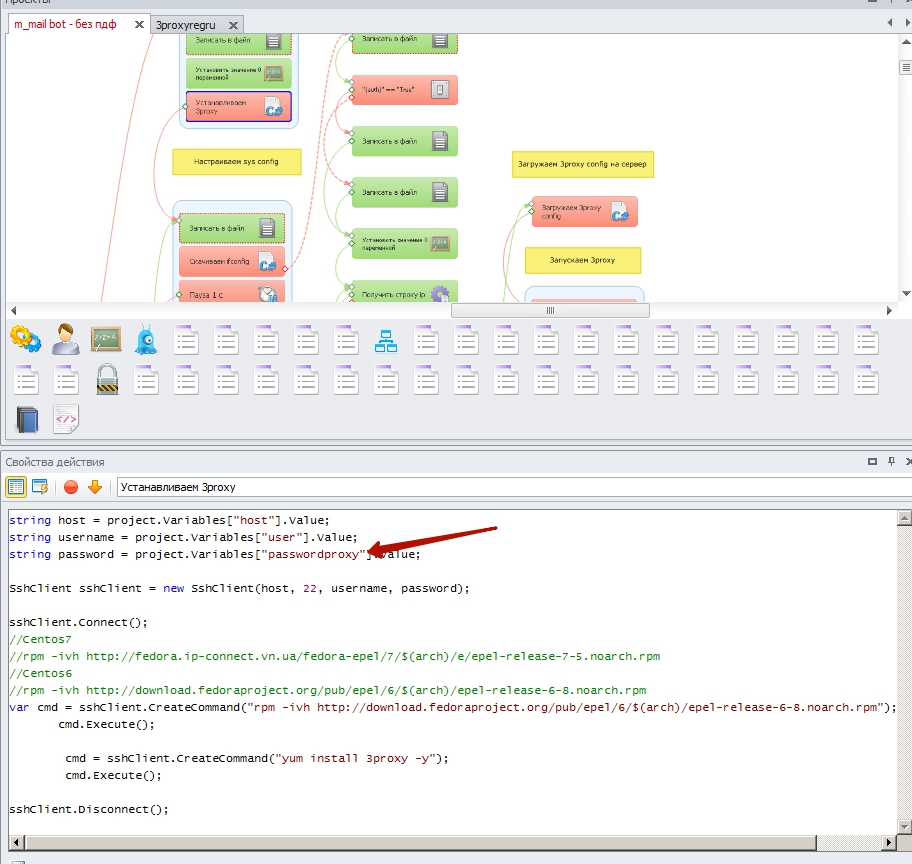Viewport: 912px width, 864px height.
Task: Select Записать в файл node above Скачиваем ifconfig
Action: (x=231, y=228)
